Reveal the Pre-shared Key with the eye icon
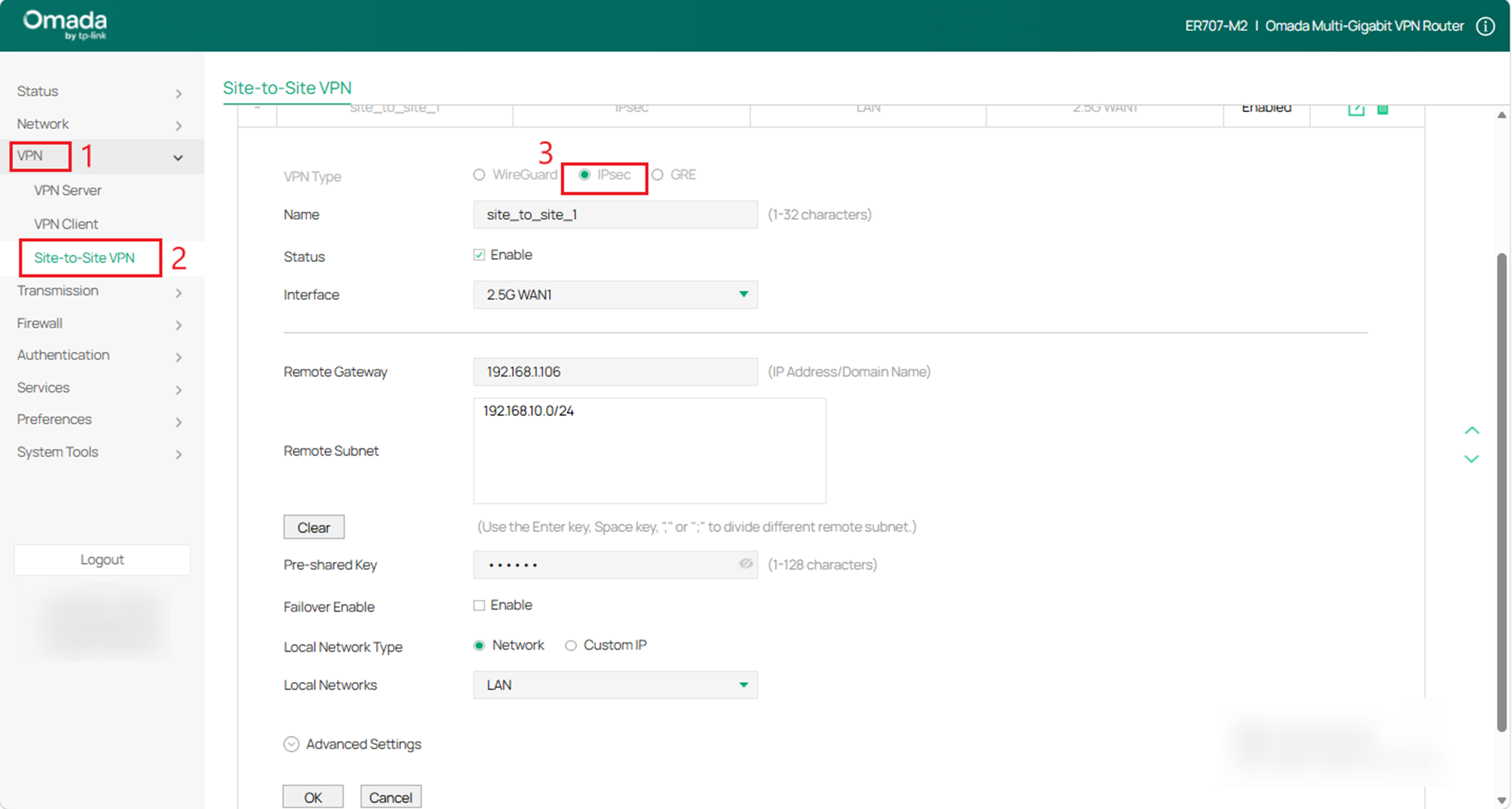This screenshot has width=1512, height=809. coord(745,565)
